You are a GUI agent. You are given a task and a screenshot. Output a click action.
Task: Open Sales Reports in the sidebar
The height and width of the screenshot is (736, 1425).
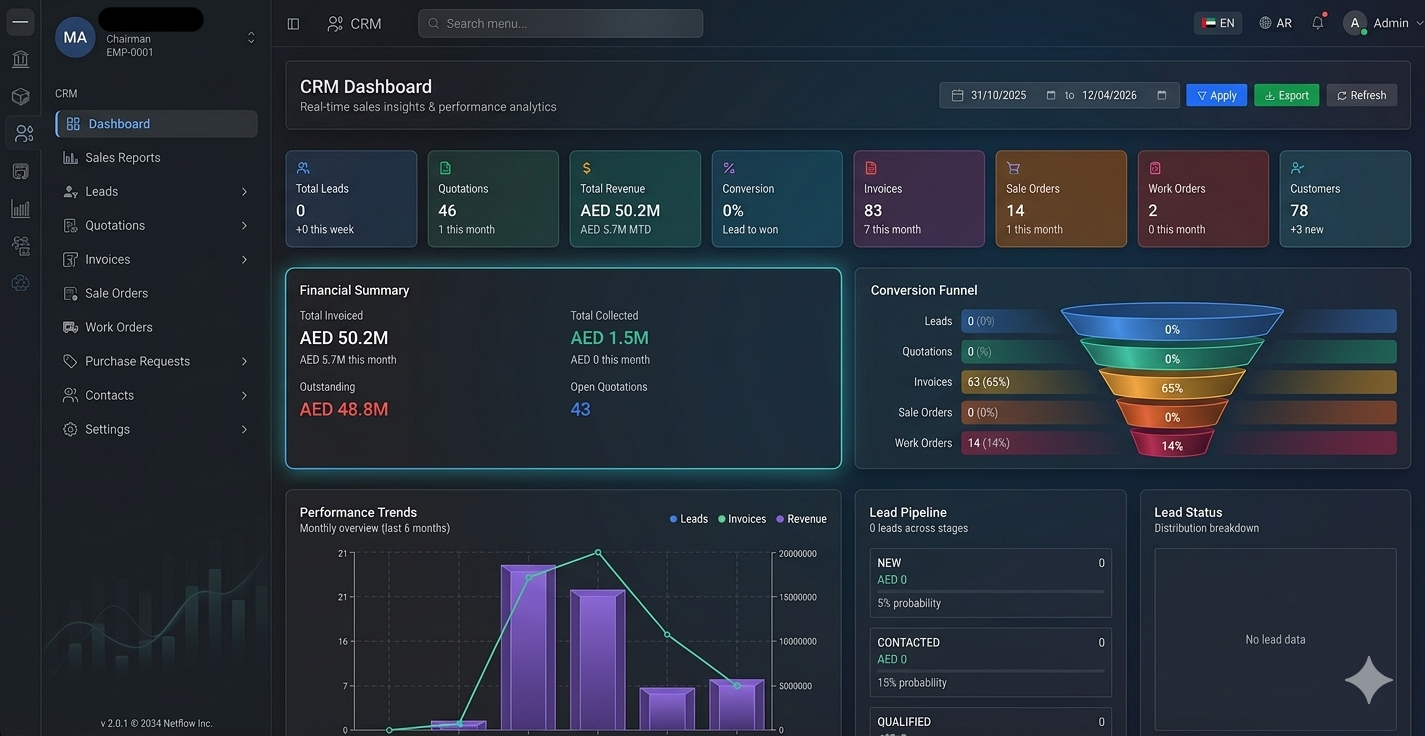coord(122,158)
